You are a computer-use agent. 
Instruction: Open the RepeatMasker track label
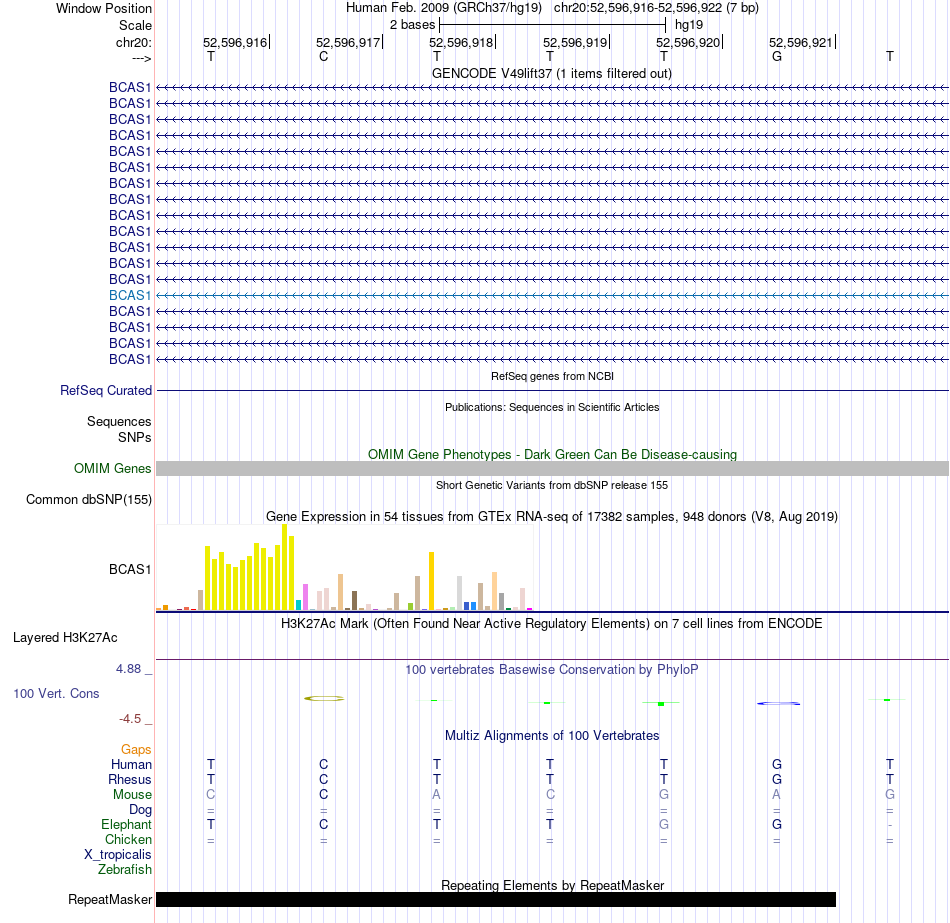click(110, 899)
